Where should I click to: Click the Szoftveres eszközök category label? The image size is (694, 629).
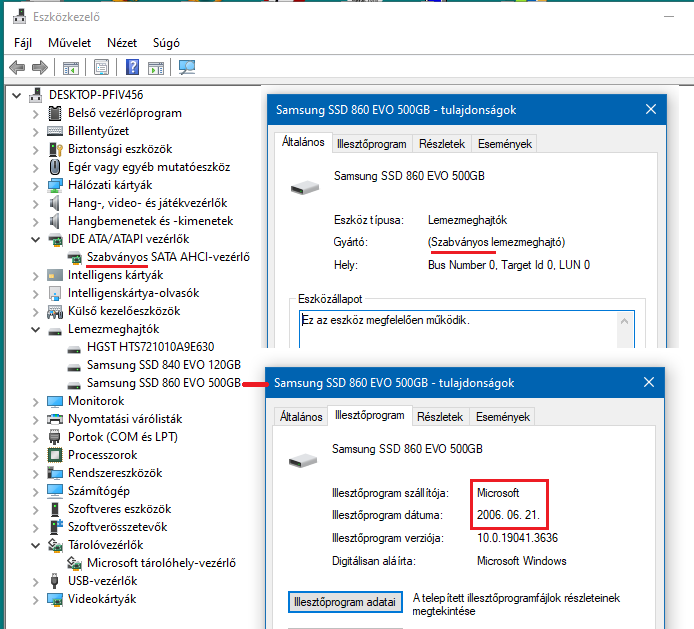(120, 509)
